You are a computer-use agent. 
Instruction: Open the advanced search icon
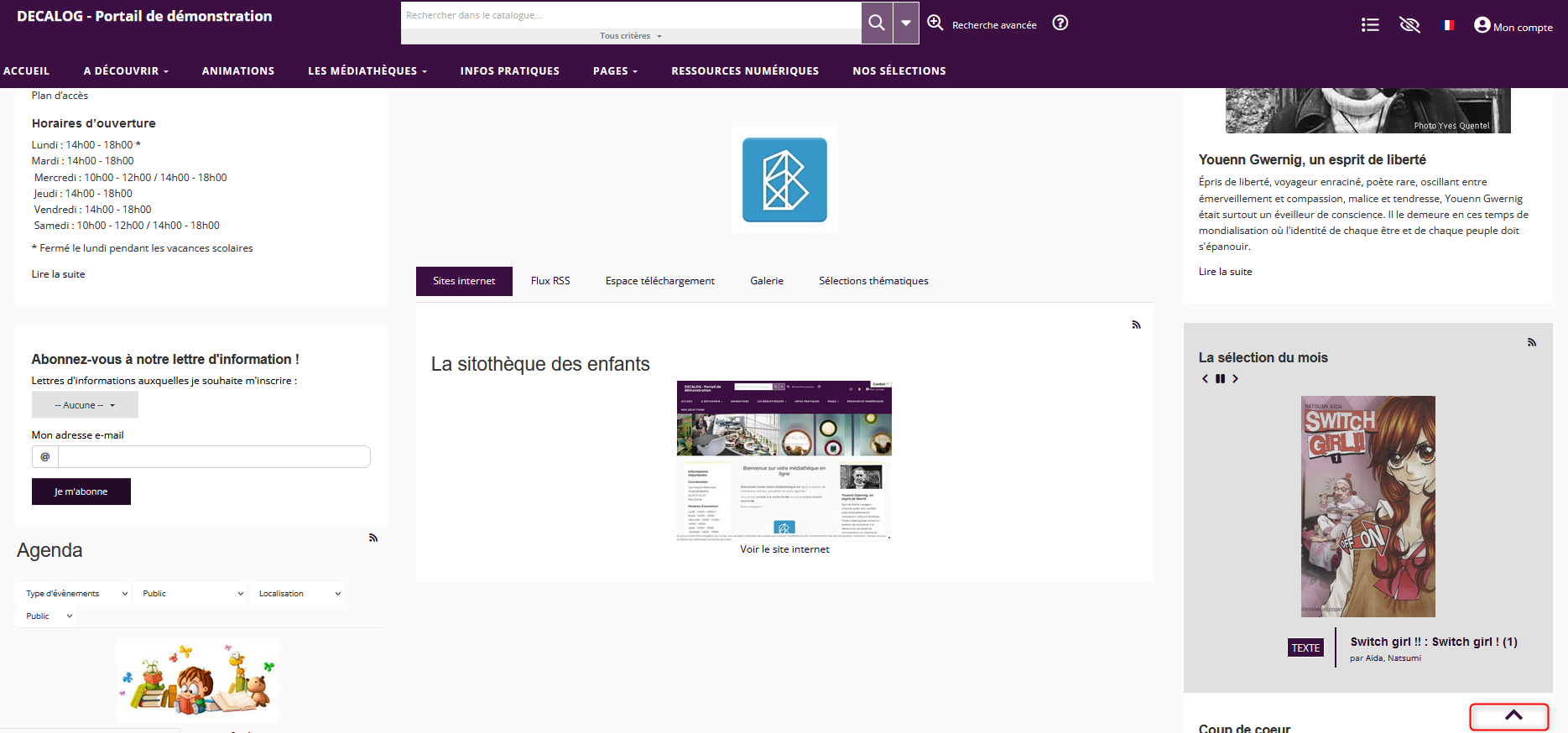click(x=935, y=23)
